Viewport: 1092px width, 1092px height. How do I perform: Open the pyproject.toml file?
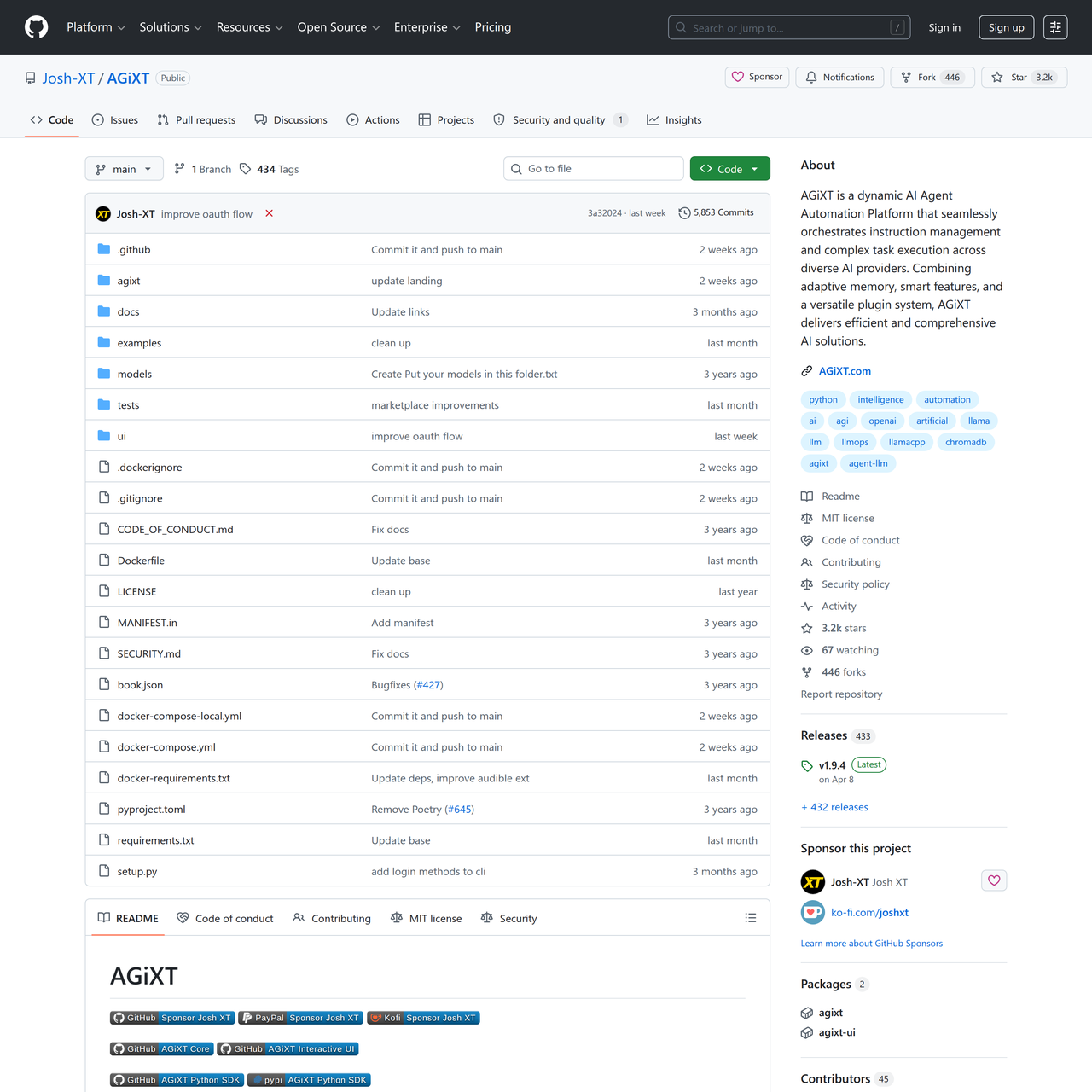click(x=151, y=810)
